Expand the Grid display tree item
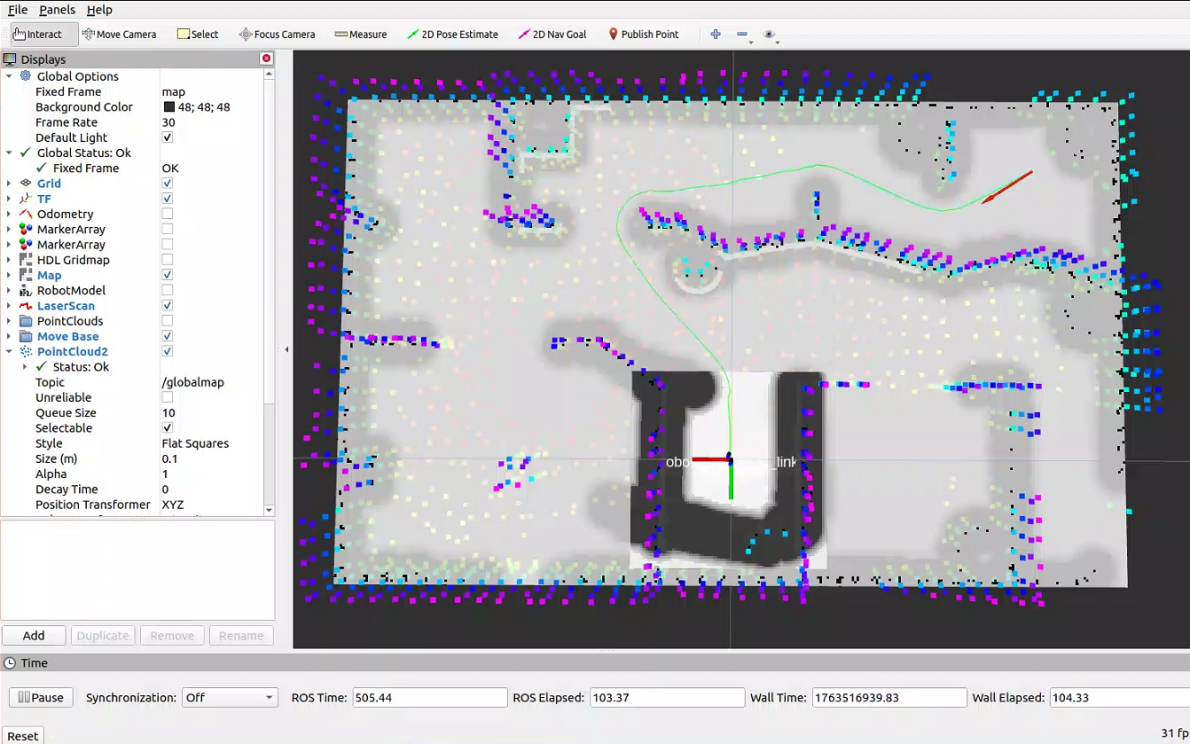1190x744 pixels. click(x=9, y=184)
